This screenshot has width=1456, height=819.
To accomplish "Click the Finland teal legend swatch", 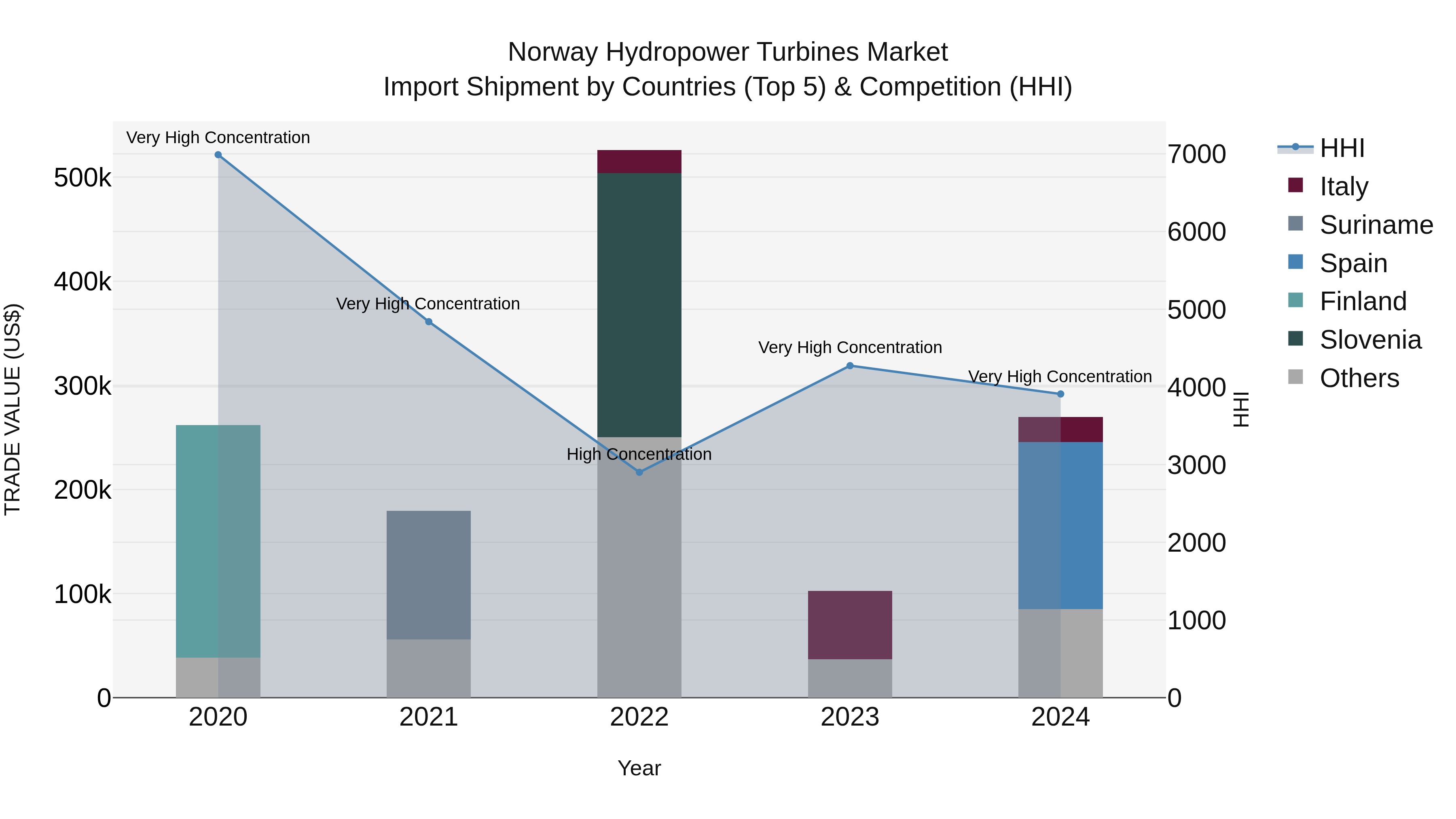I will pos(1295,300).
